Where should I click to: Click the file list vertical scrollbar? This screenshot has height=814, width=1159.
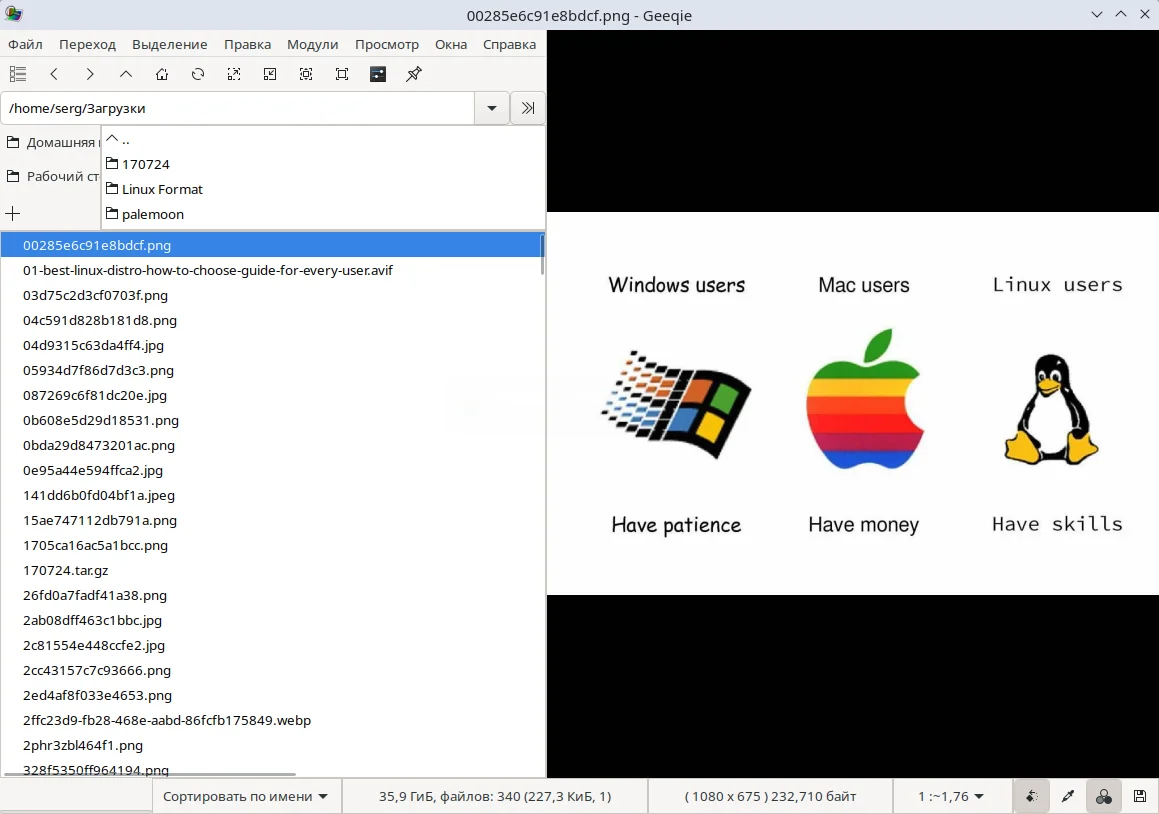[x=544, y=255]
